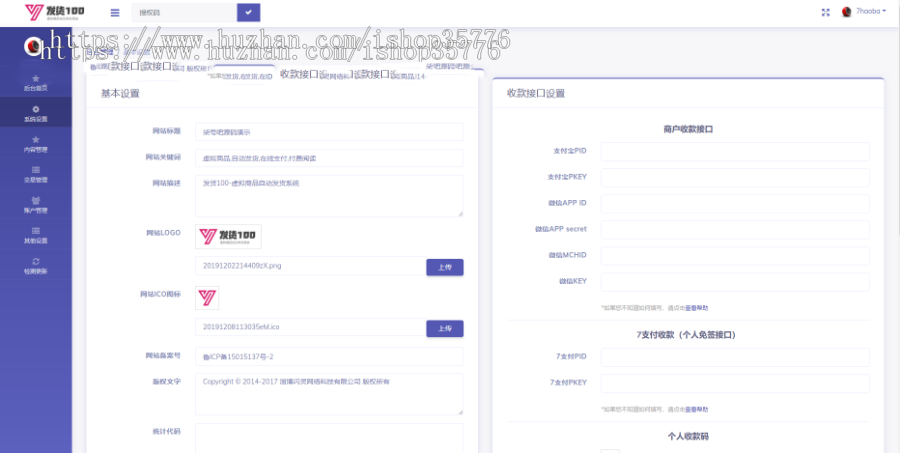The width and height of the screenshot is (900, 453).
Task: Click the 支付宝PID input field
Action: point(735,152)
